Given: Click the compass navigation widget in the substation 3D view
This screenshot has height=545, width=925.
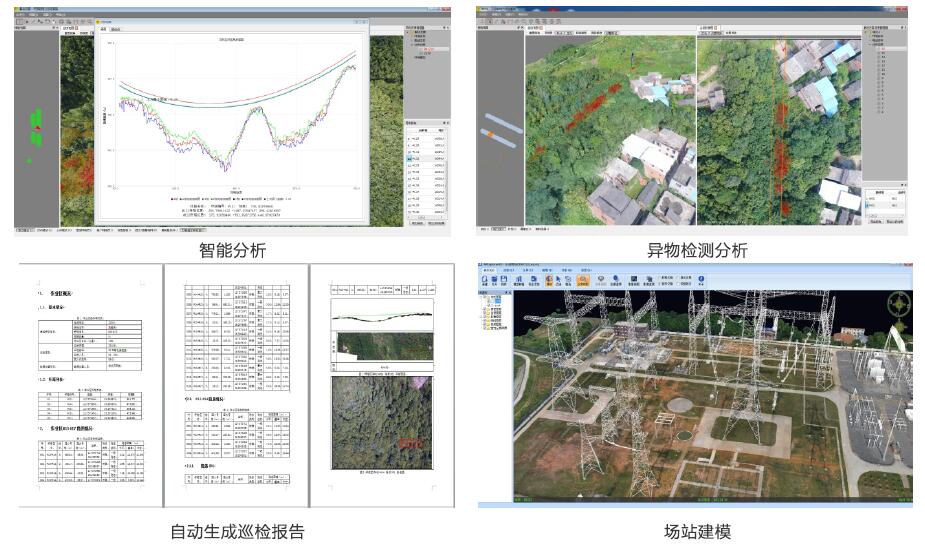Looking at the screenshot, I should [x=899, y=305].
